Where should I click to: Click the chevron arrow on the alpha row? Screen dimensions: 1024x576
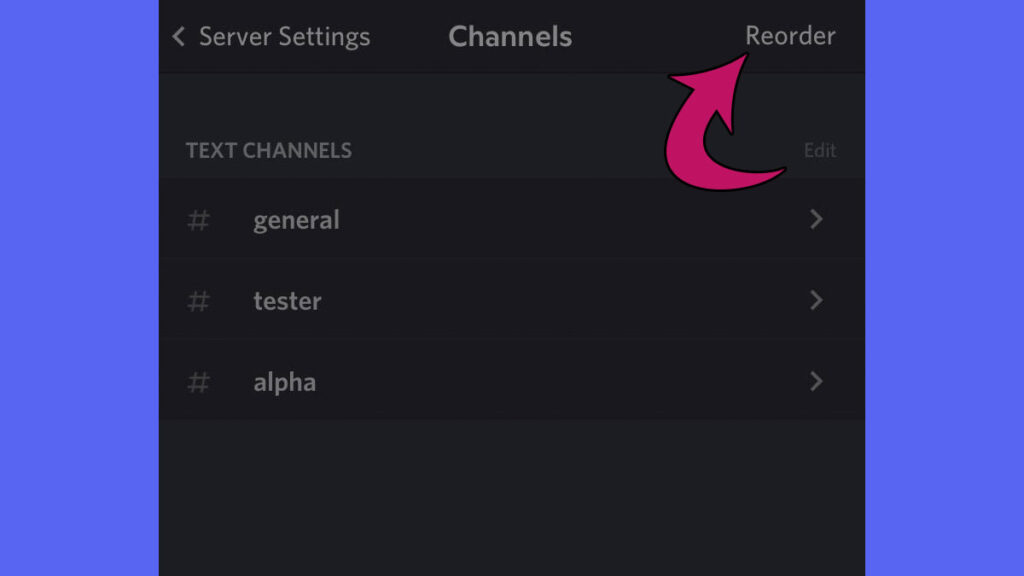point(816,382)
